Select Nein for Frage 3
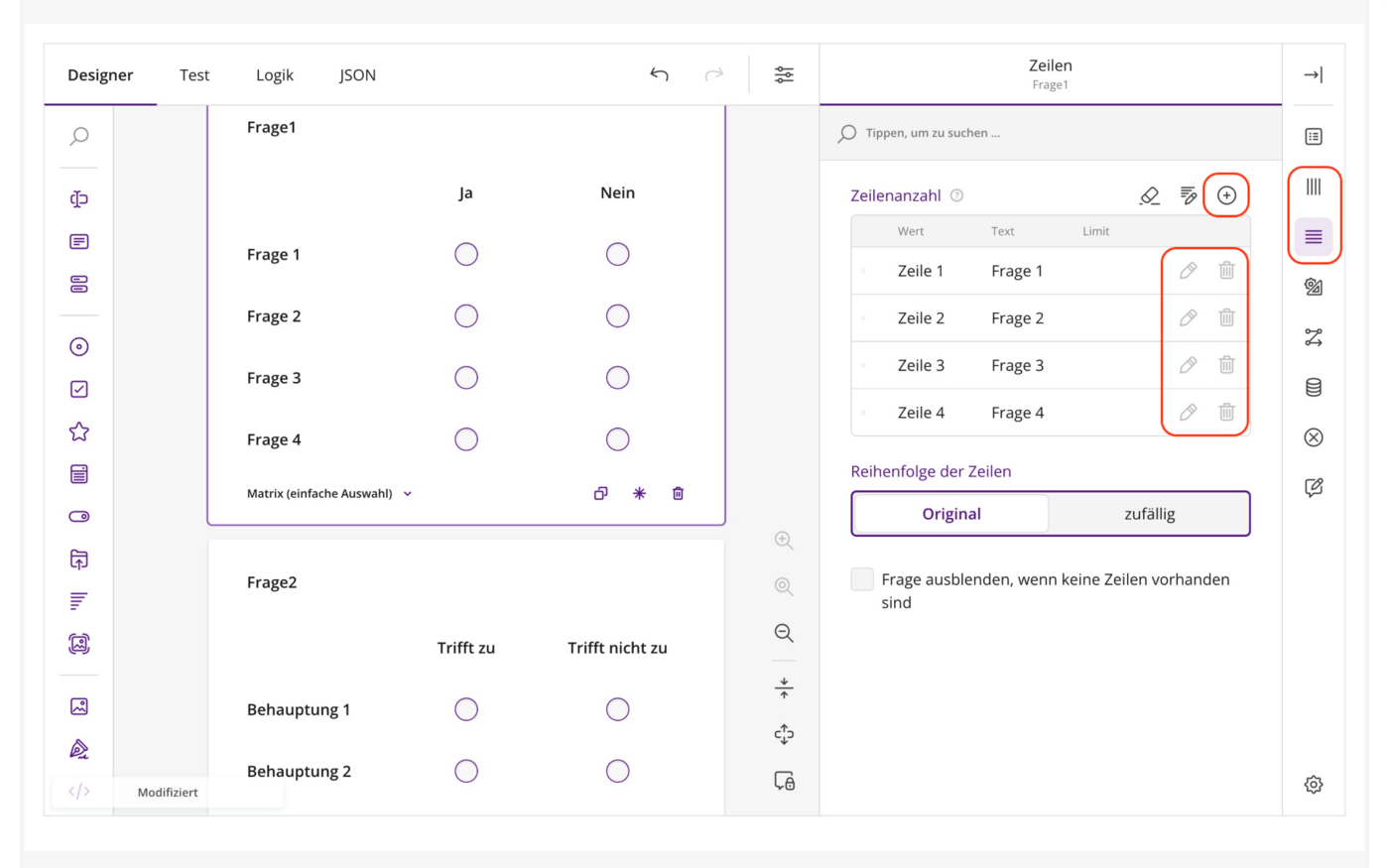 [x=617, y=378]
